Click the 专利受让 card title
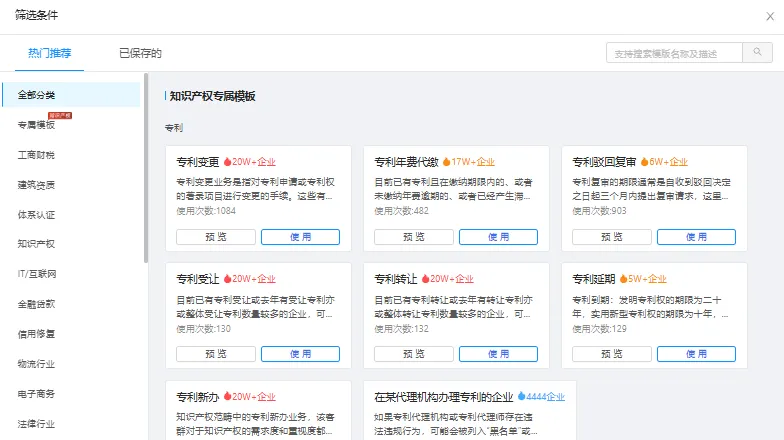This screenshot has width=784, height=440. pos(198,279)
